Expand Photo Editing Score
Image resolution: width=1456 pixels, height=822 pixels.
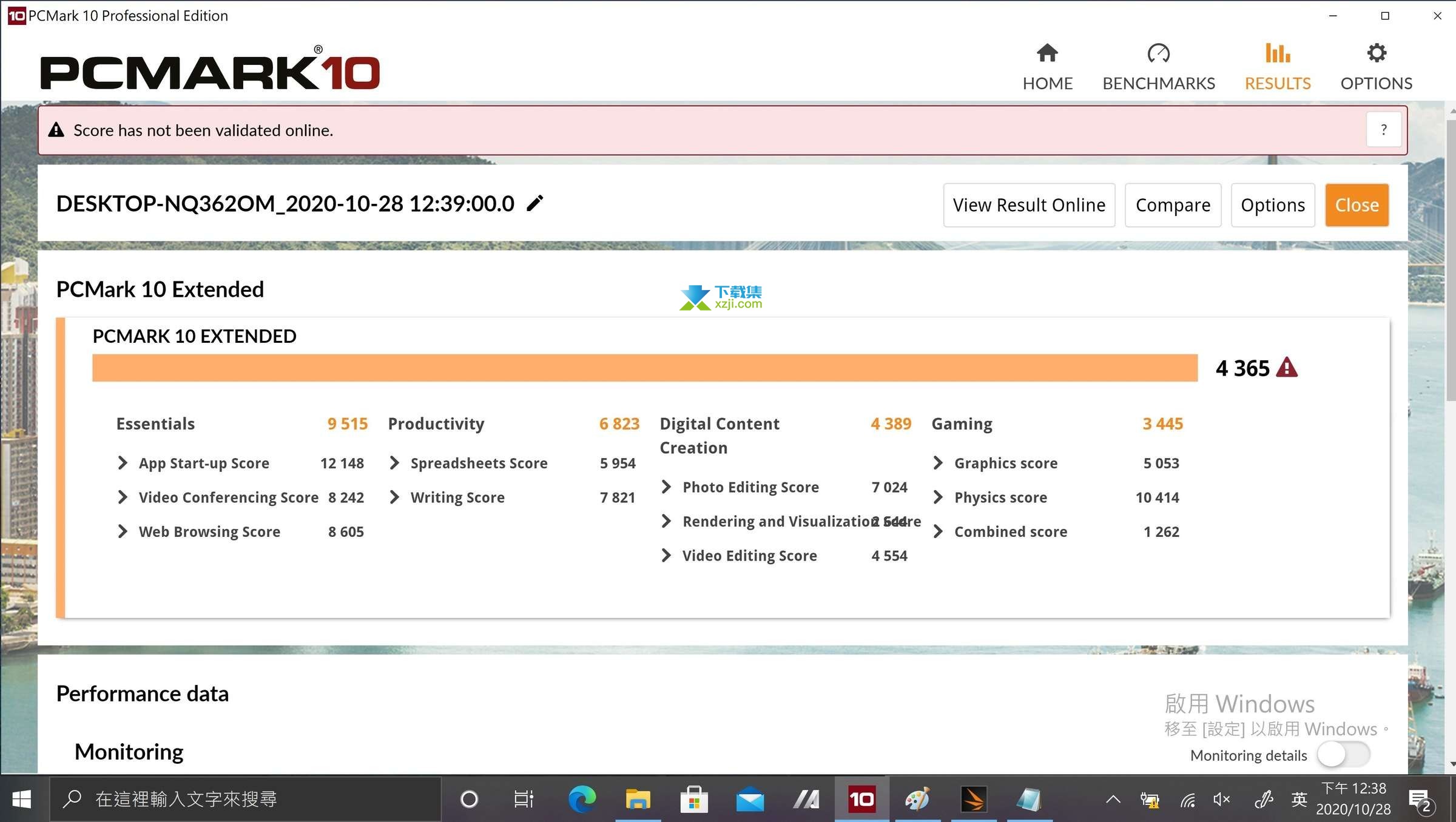666,487
